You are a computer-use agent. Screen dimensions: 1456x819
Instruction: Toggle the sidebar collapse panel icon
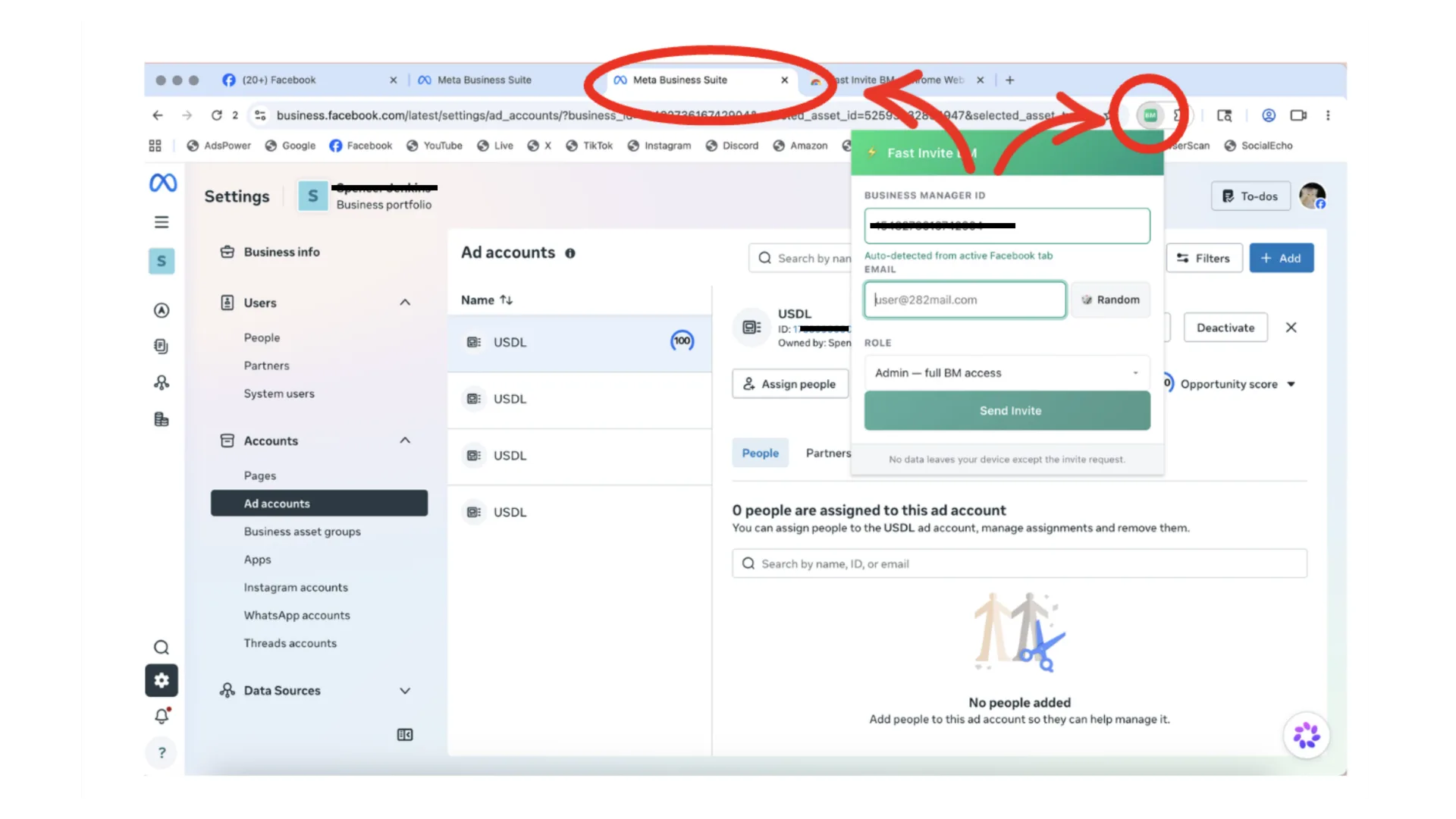[405, 735]
